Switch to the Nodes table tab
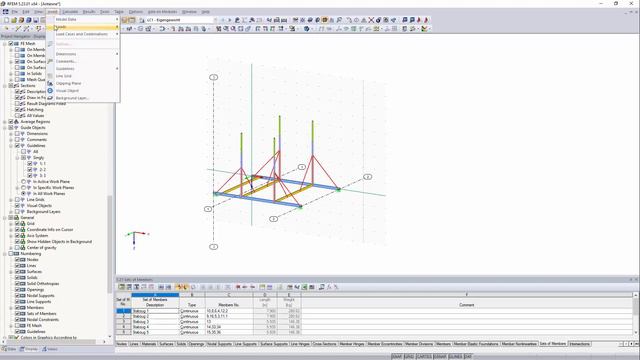The height and width of the screenshot is (360, 640). (122, 344)
